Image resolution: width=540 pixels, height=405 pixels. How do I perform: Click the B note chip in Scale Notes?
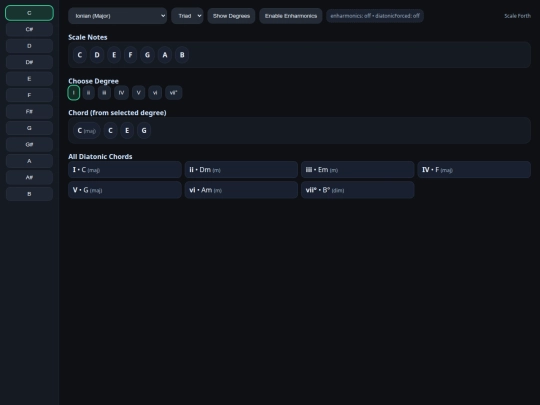[x=182, y=55]
